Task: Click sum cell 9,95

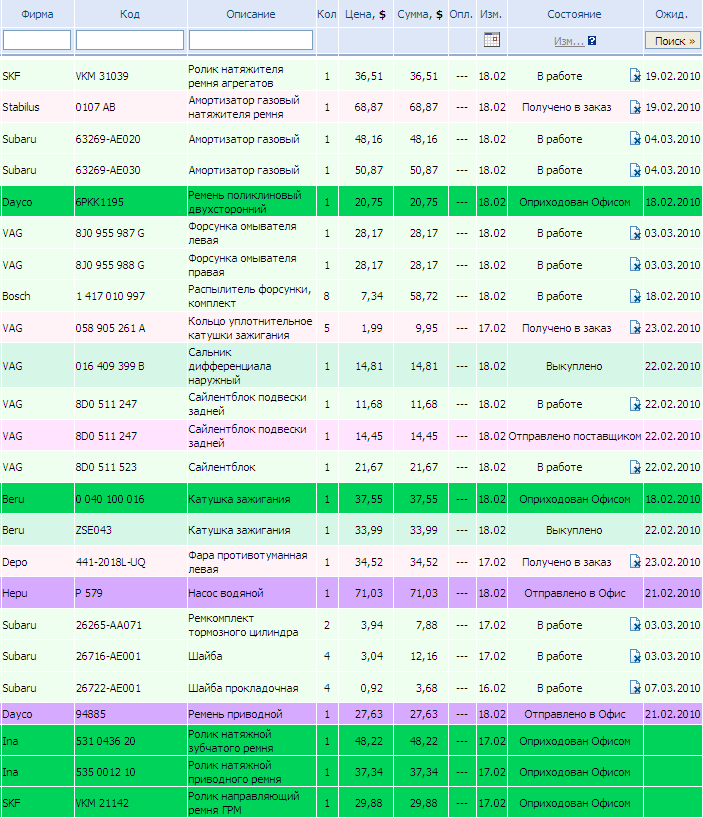Action: 427,328
